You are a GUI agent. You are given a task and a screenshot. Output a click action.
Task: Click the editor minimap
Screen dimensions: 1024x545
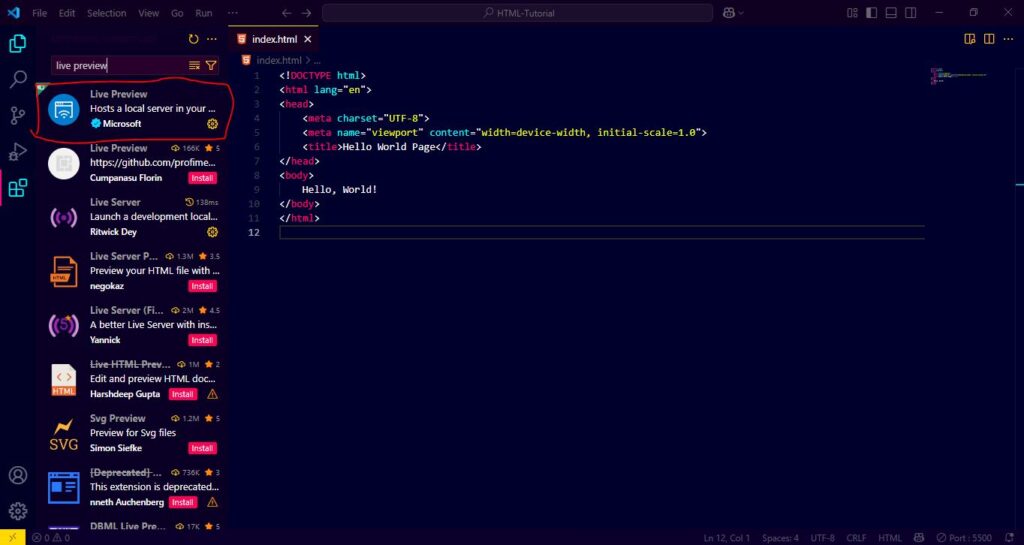point(961,75)
